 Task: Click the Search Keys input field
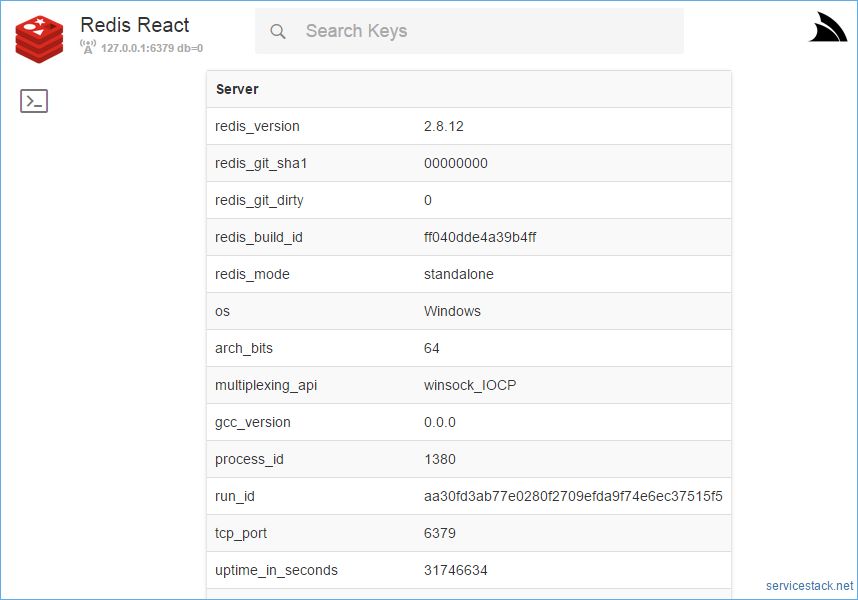click(x=450, y=31)
